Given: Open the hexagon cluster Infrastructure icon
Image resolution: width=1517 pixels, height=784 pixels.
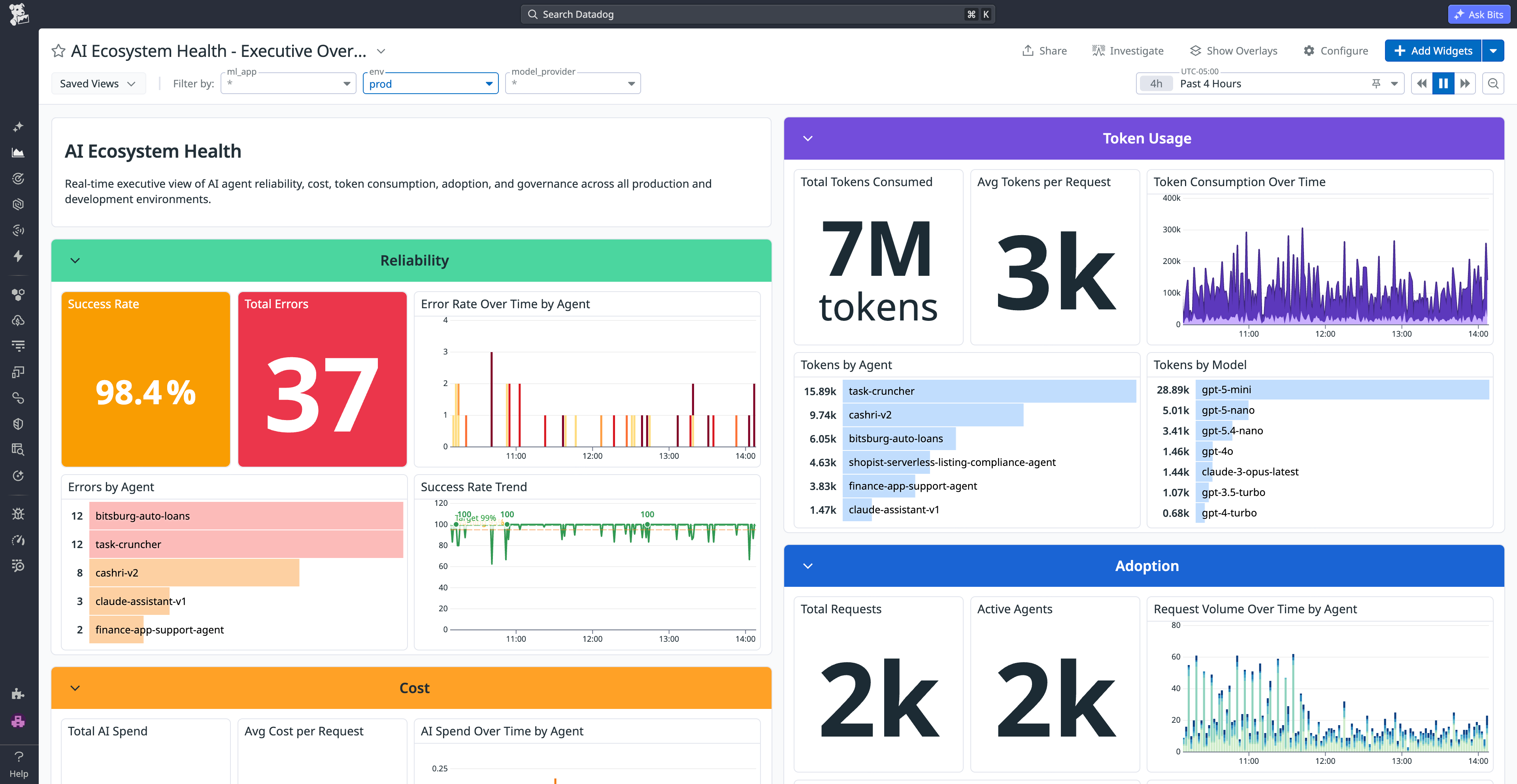Looking at the screenshot, I should point(18,294).
